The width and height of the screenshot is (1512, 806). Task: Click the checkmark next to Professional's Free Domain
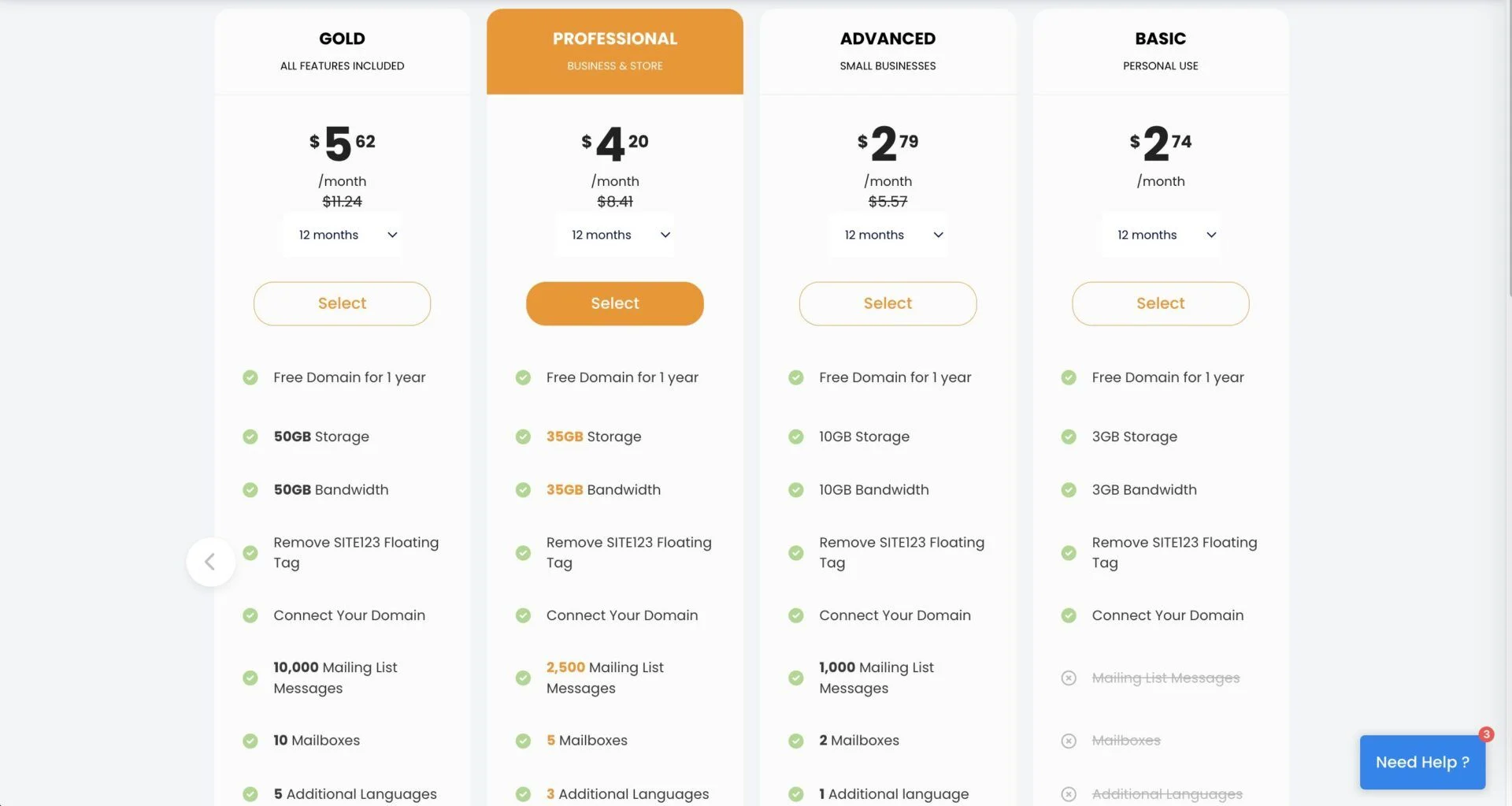(x=524, y=377)
